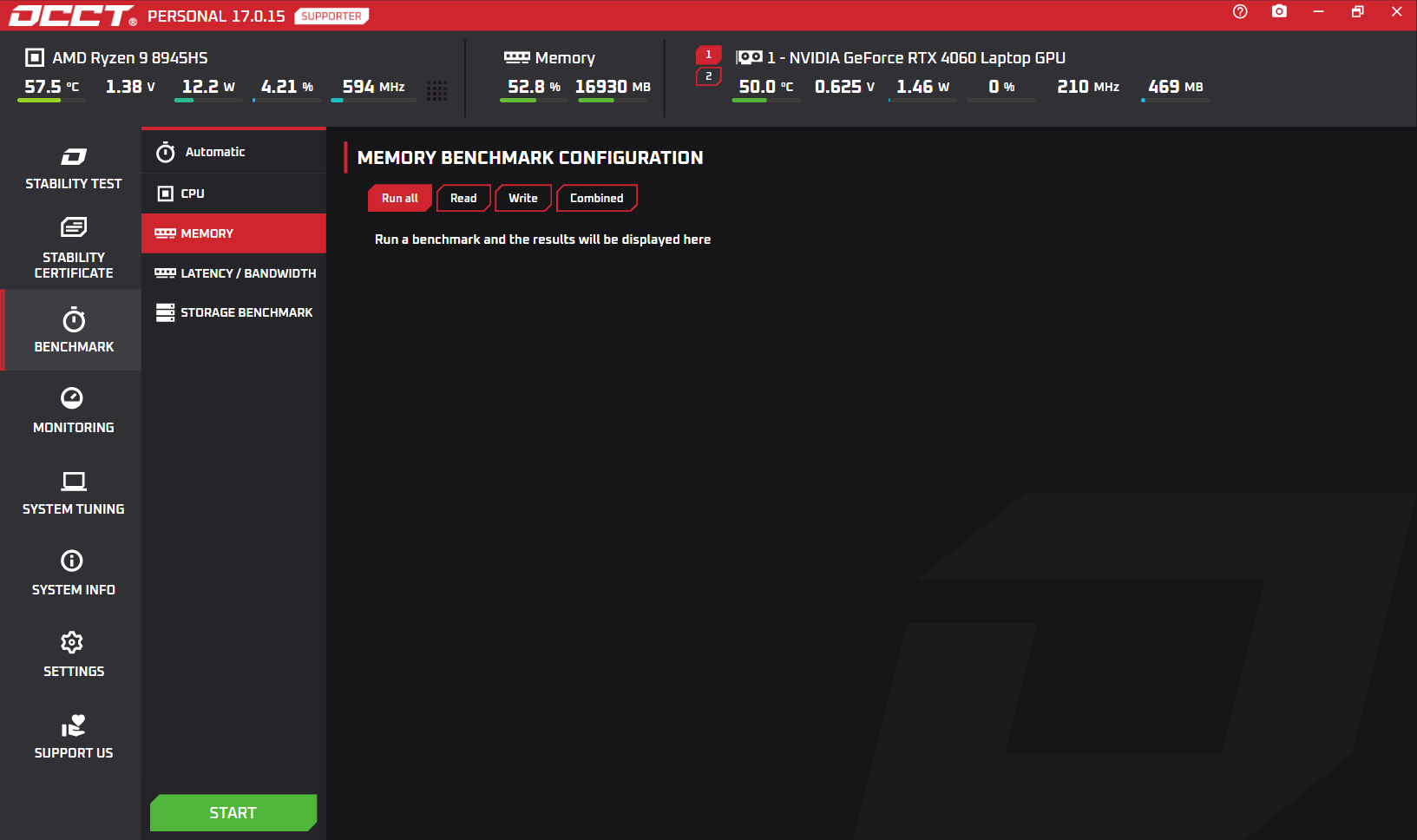The image size is (1417, 840).
Task: Click the Memory RAM icon in header
Action: coord(517,57)
